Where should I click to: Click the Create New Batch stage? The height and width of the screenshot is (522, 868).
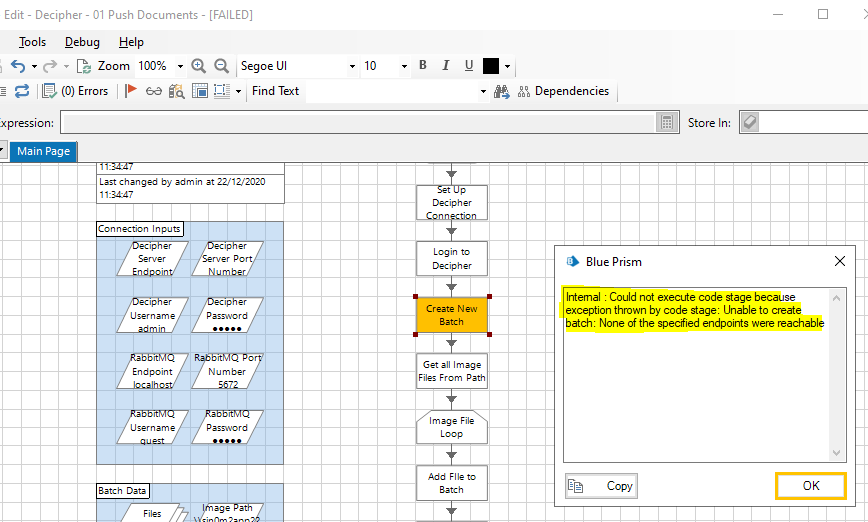coord(451,315)
